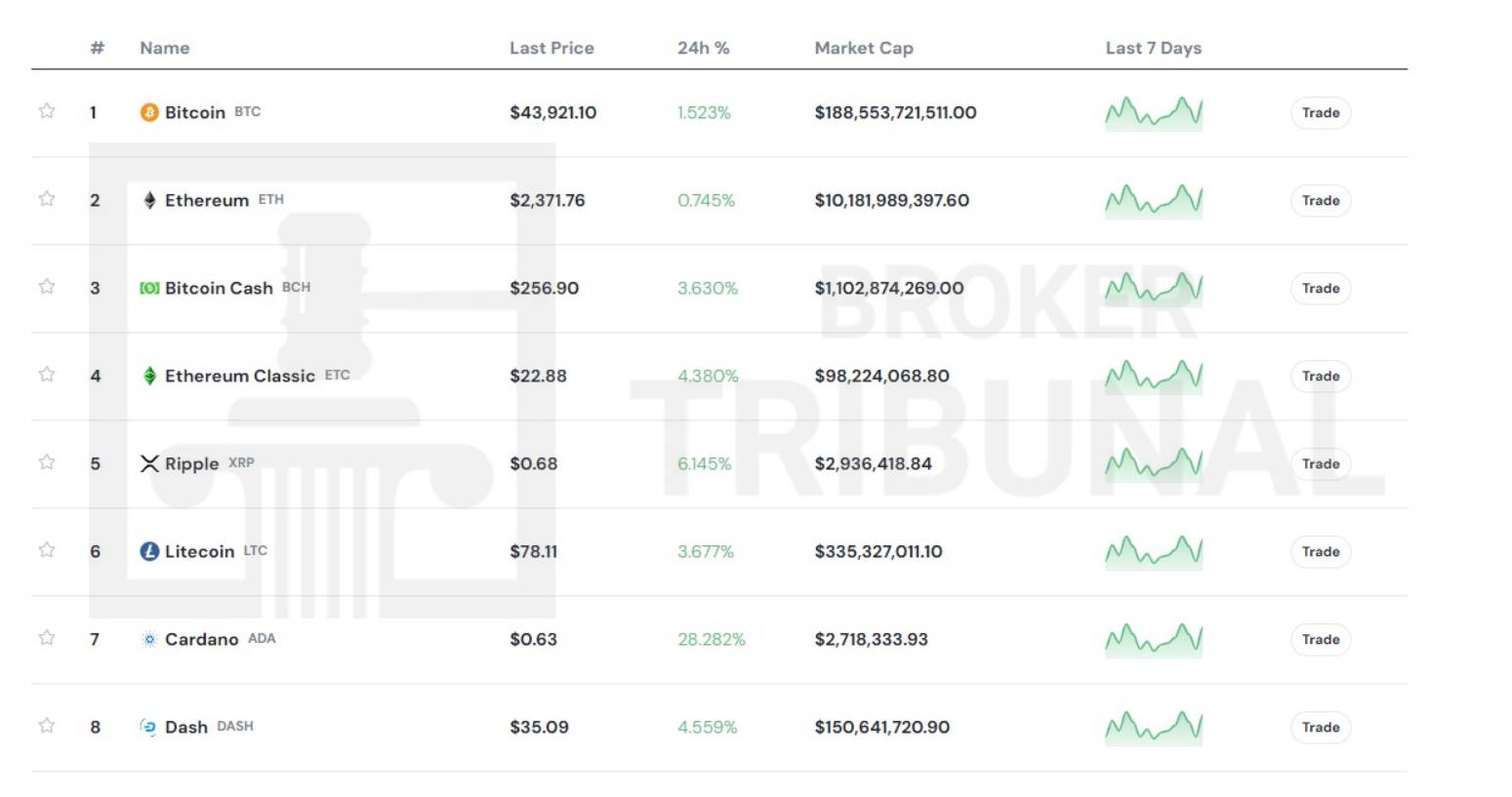Click the # rank column header
The image size is (1512, 797).
[x=97, y=48]
